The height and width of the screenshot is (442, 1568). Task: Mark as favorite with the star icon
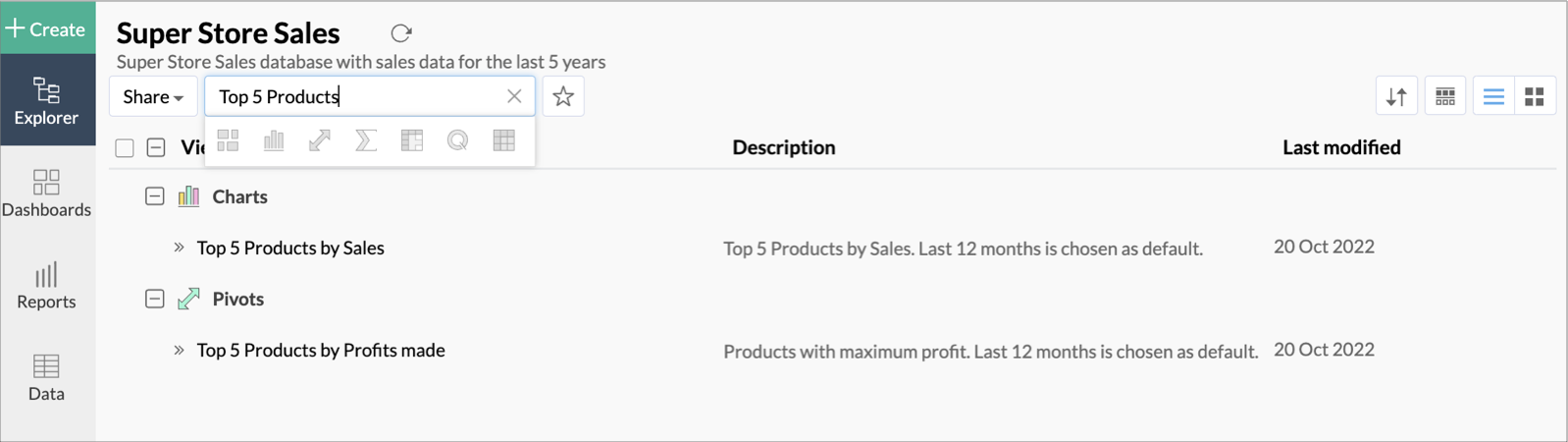[563, 96]
